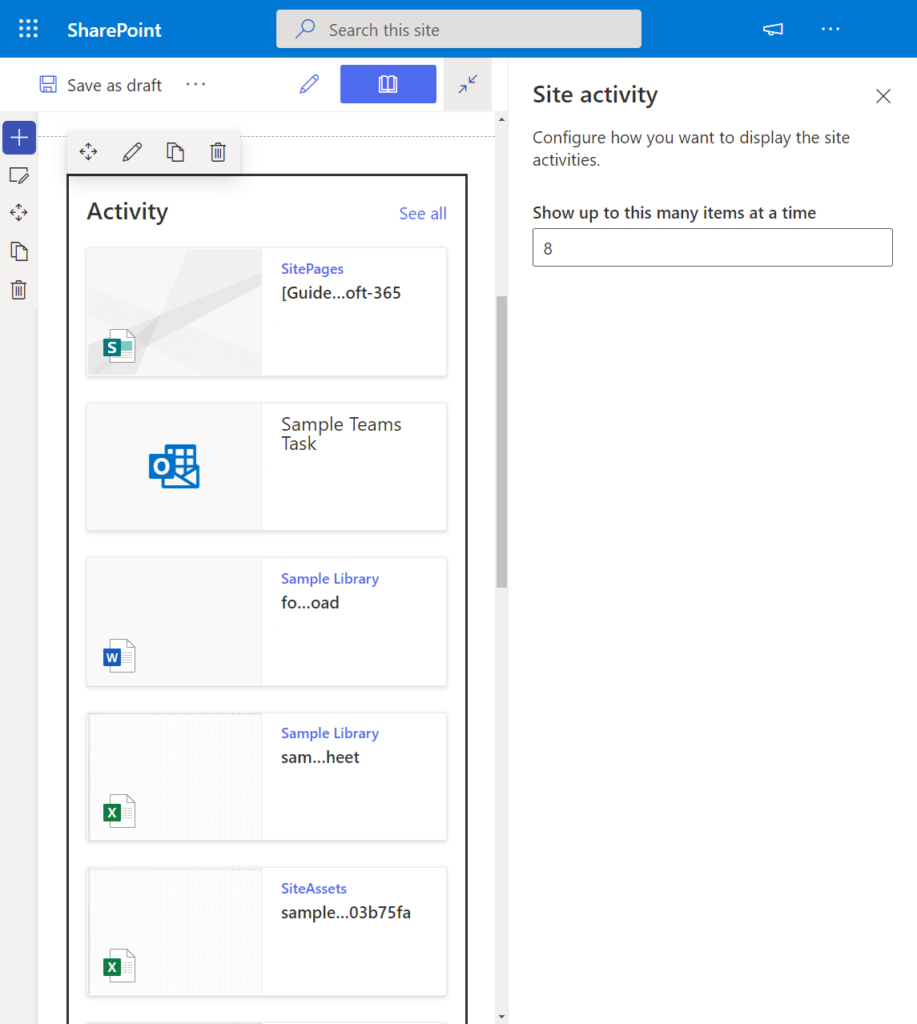Viewport: 917px width, 1024px height.
Task: Delete section using left sidebar trash icon
Action: (19, 289)
